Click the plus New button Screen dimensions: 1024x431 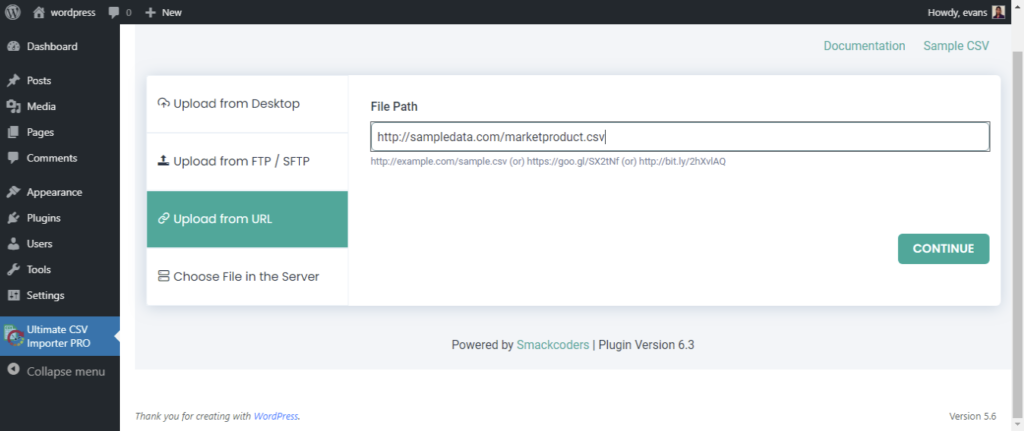tap(163, 12)
